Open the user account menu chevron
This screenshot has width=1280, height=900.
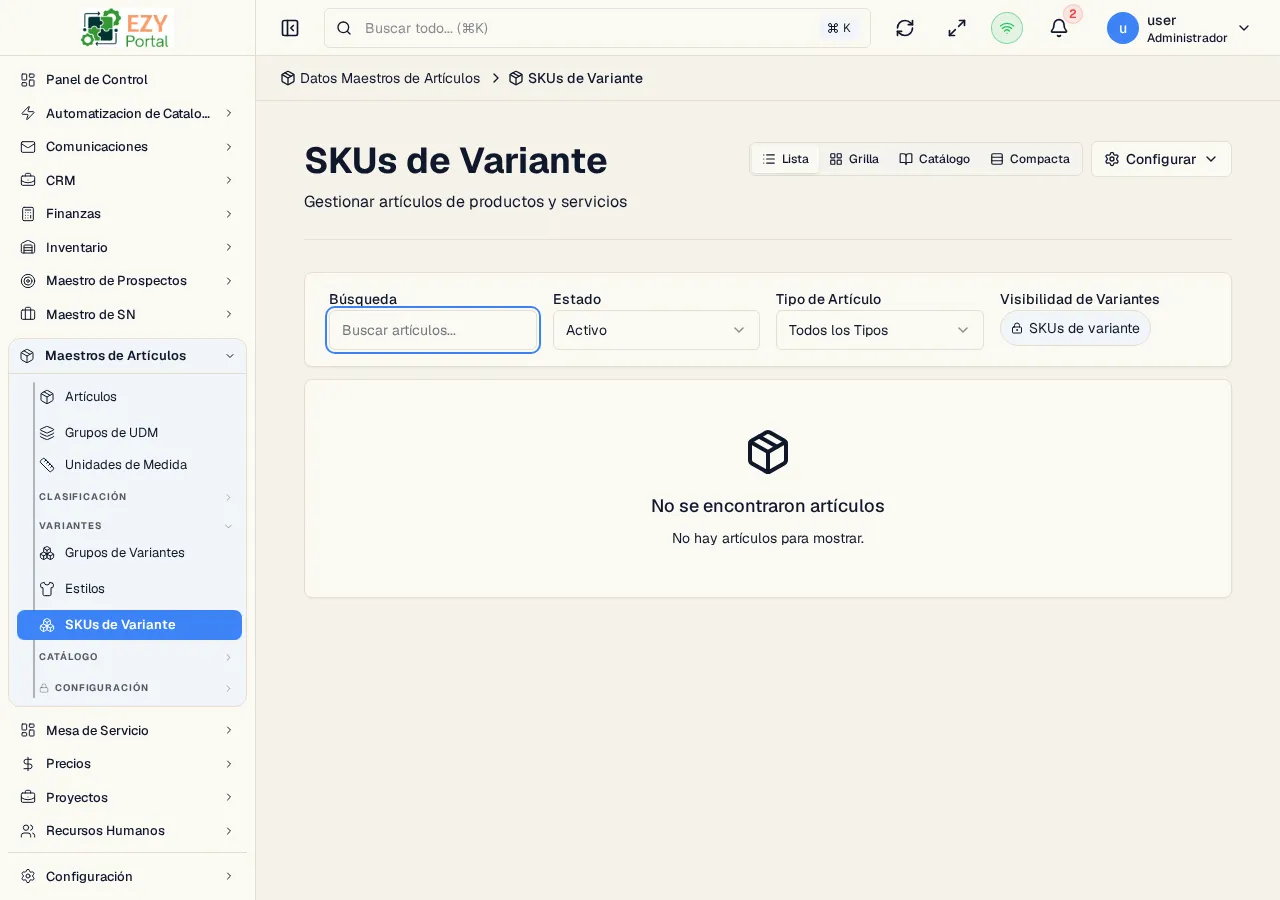[1244, 28]
